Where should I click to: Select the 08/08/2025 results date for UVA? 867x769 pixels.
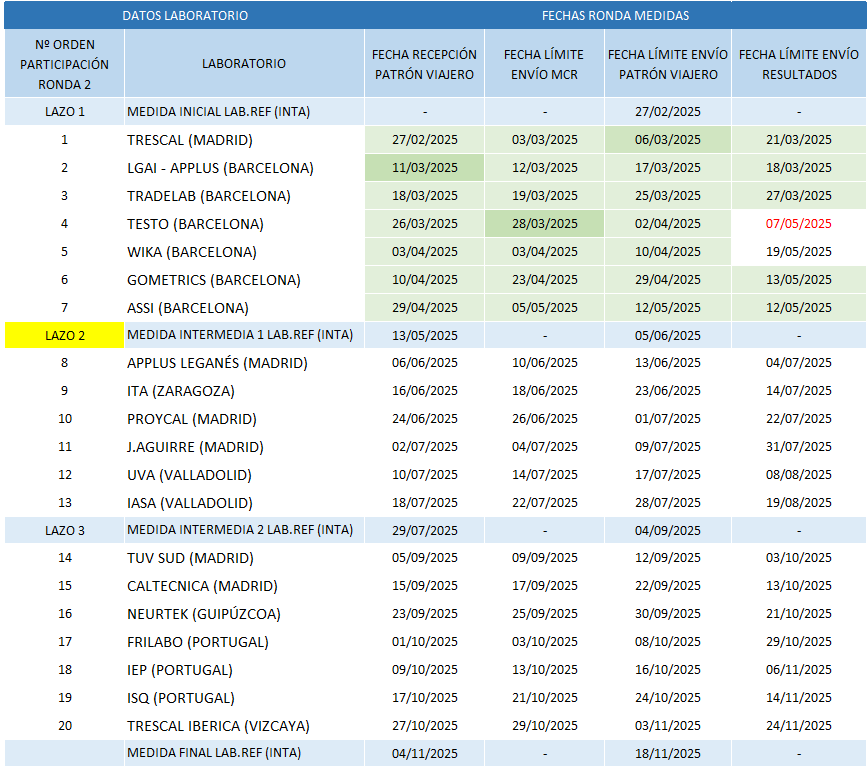(x=798, y=475)
